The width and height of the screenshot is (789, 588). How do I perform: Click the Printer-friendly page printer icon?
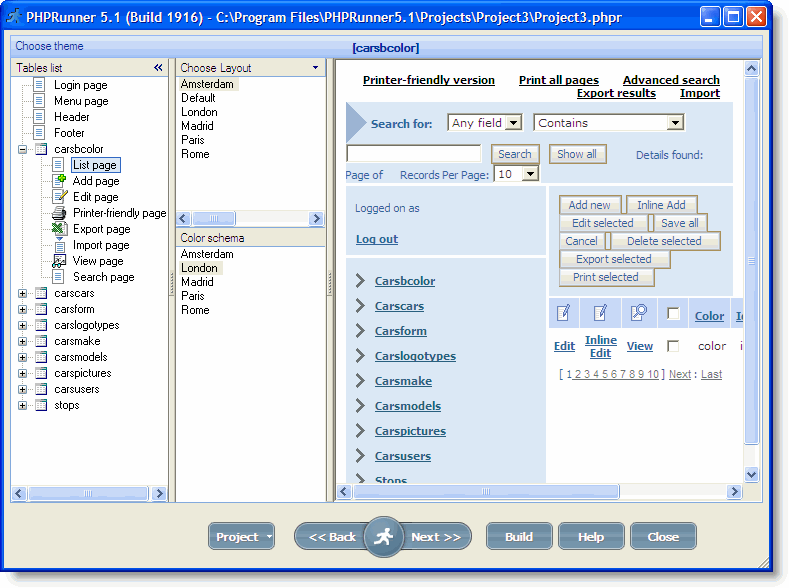59,213
